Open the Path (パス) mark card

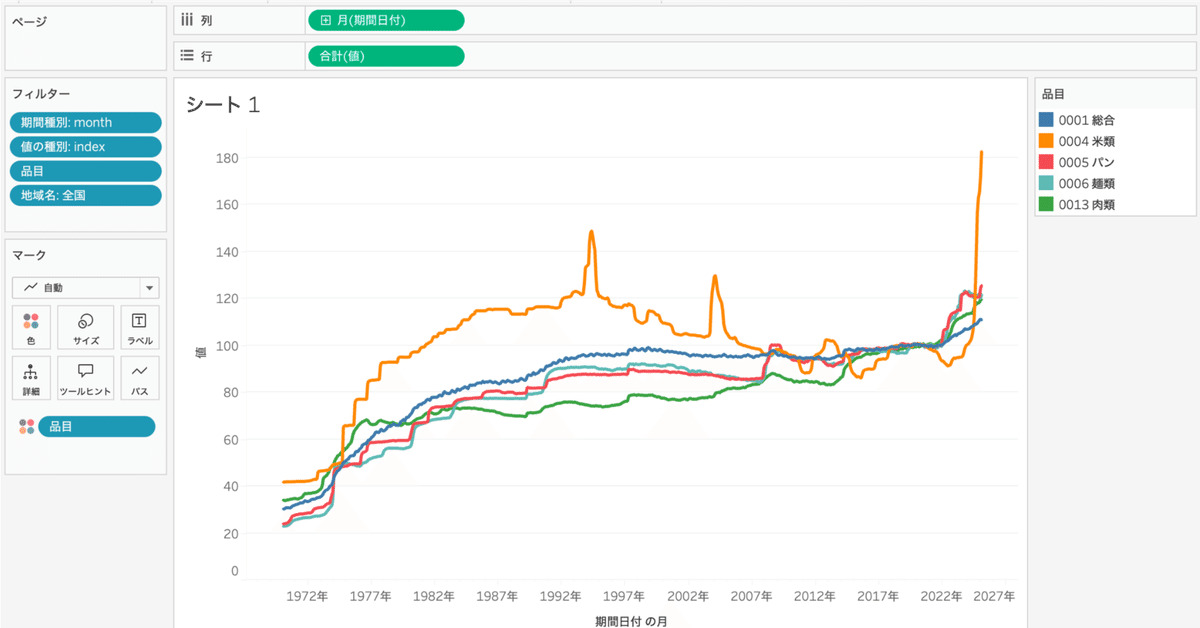[139, 378]
